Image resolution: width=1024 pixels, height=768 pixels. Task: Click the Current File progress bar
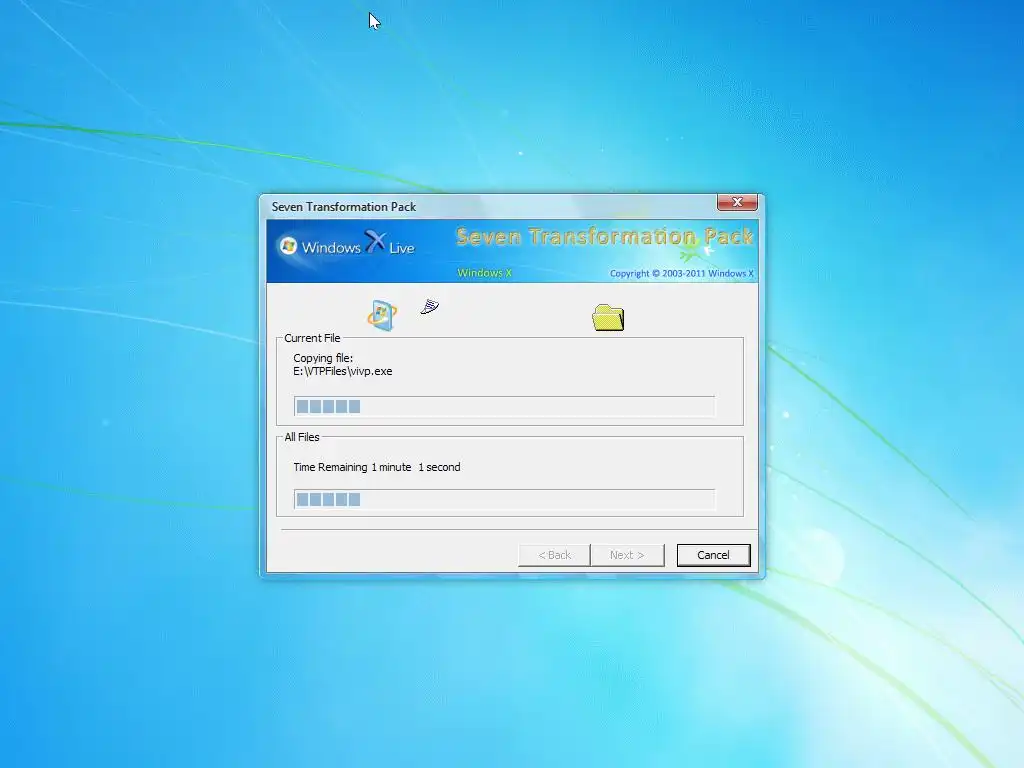click(504, 406)
